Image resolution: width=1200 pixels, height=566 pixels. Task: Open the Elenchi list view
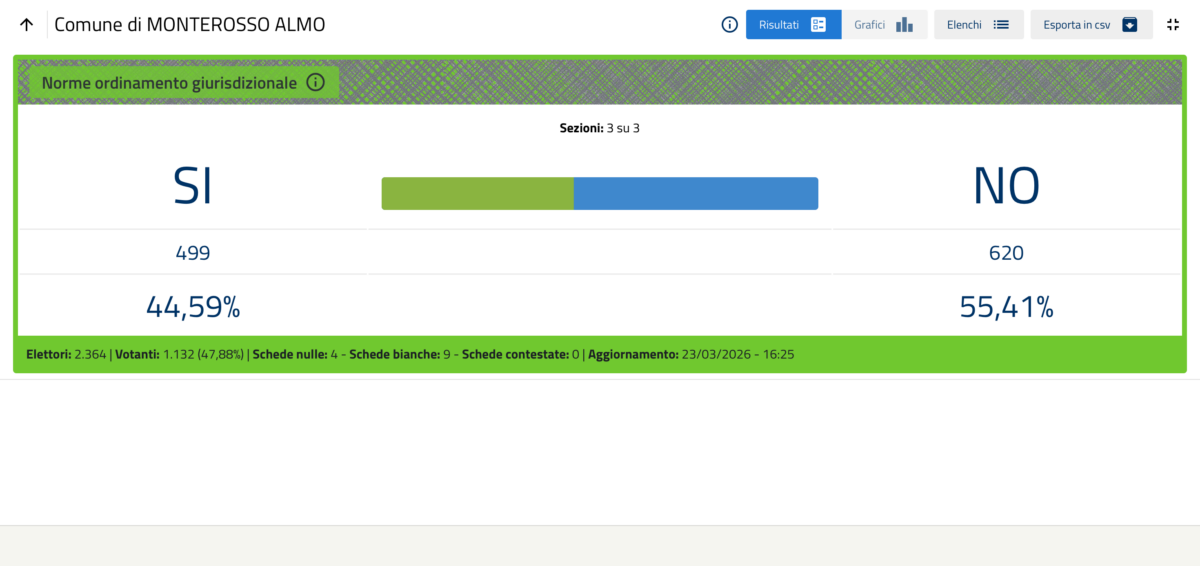(x=965, y=25)
